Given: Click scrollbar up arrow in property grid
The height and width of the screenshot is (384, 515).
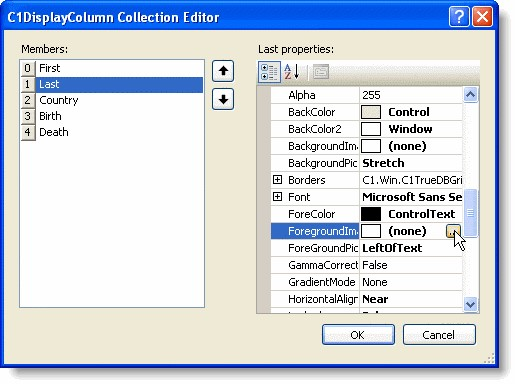Looking at the screenshot, I should (470, 95).
